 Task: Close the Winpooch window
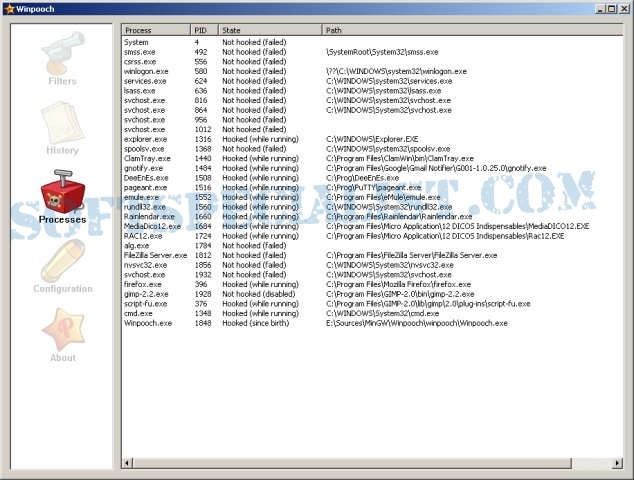(x=624, y=9)
